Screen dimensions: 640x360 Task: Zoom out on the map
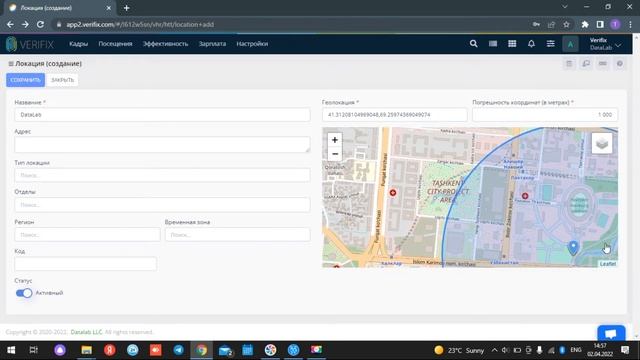click(x=335, y=154)
